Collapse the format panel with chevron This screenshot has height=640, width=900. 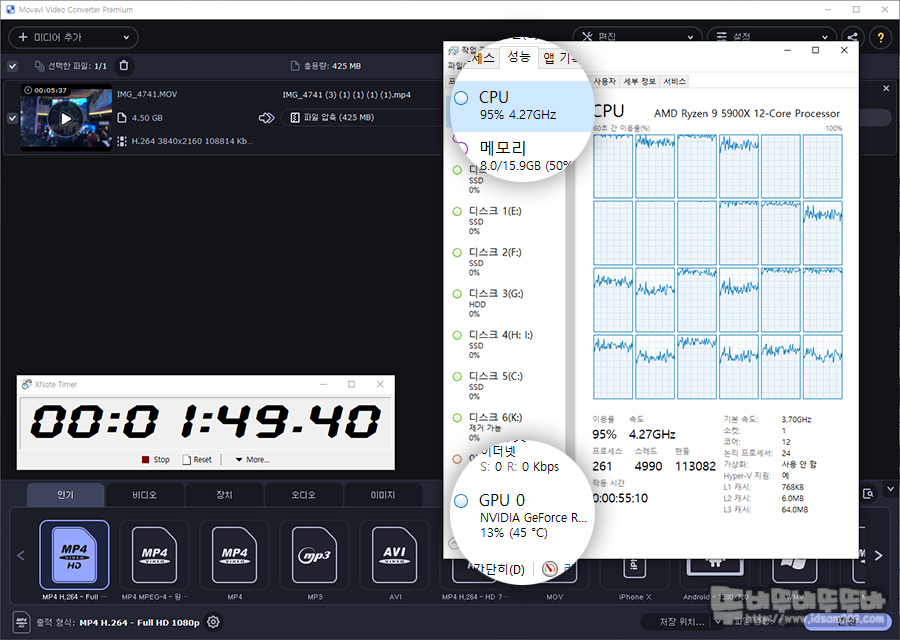[x=890, y=489]
